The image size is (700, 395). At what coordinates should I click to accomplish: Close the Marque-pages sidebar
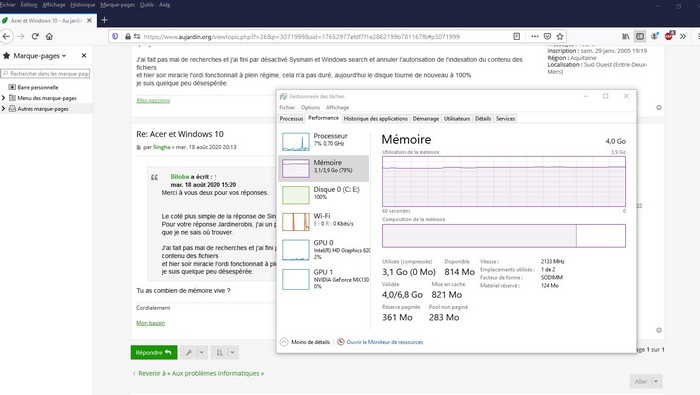point(84,55)
